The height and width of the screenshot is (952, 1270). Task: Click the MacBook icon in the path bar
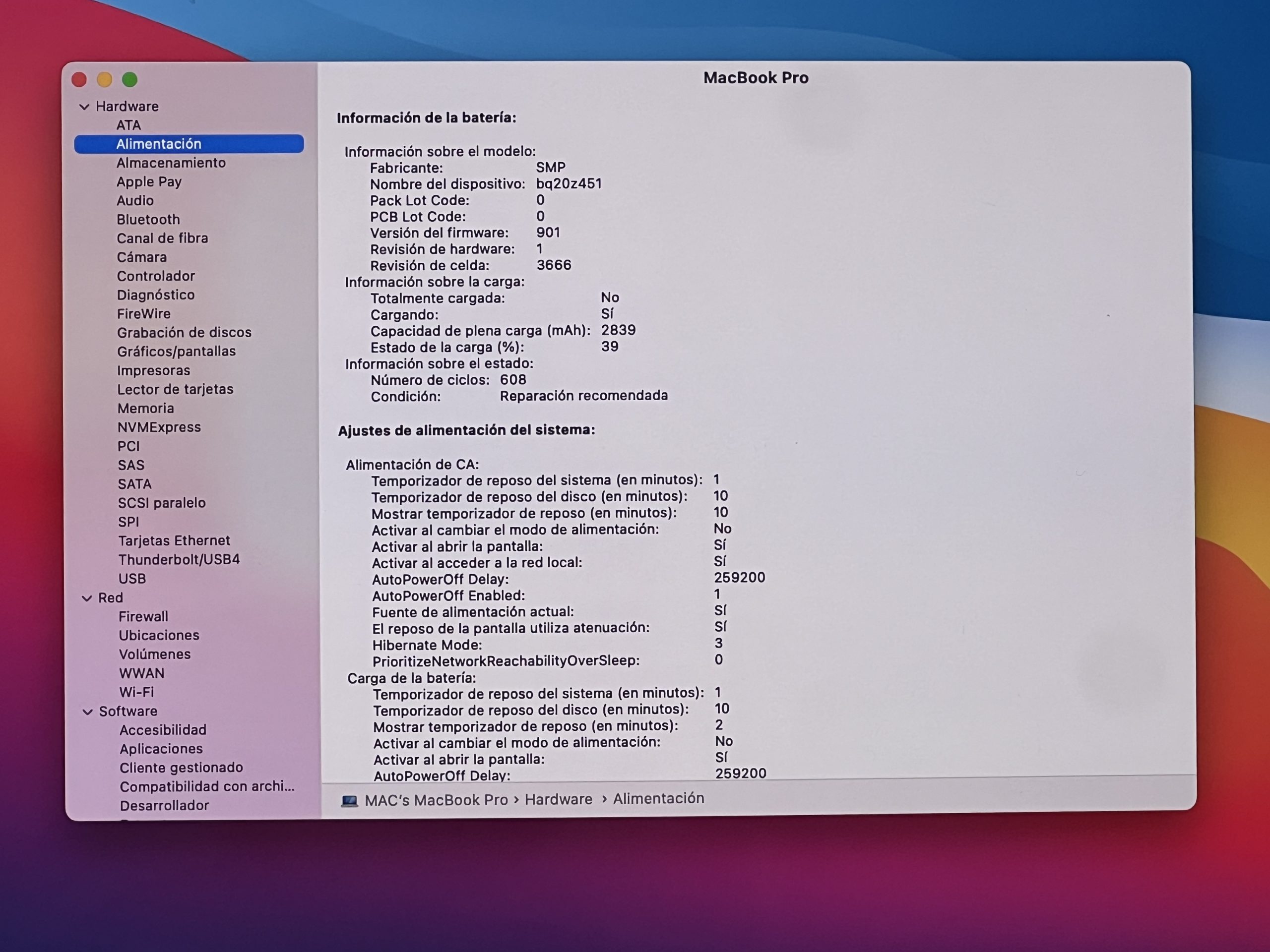[x=349, y=800]
